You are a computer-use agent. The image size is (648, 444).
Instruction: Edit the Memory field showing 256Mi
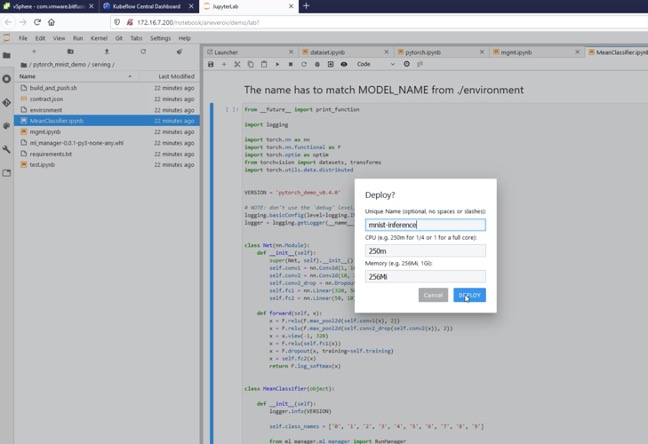click(x=425, y=277)
